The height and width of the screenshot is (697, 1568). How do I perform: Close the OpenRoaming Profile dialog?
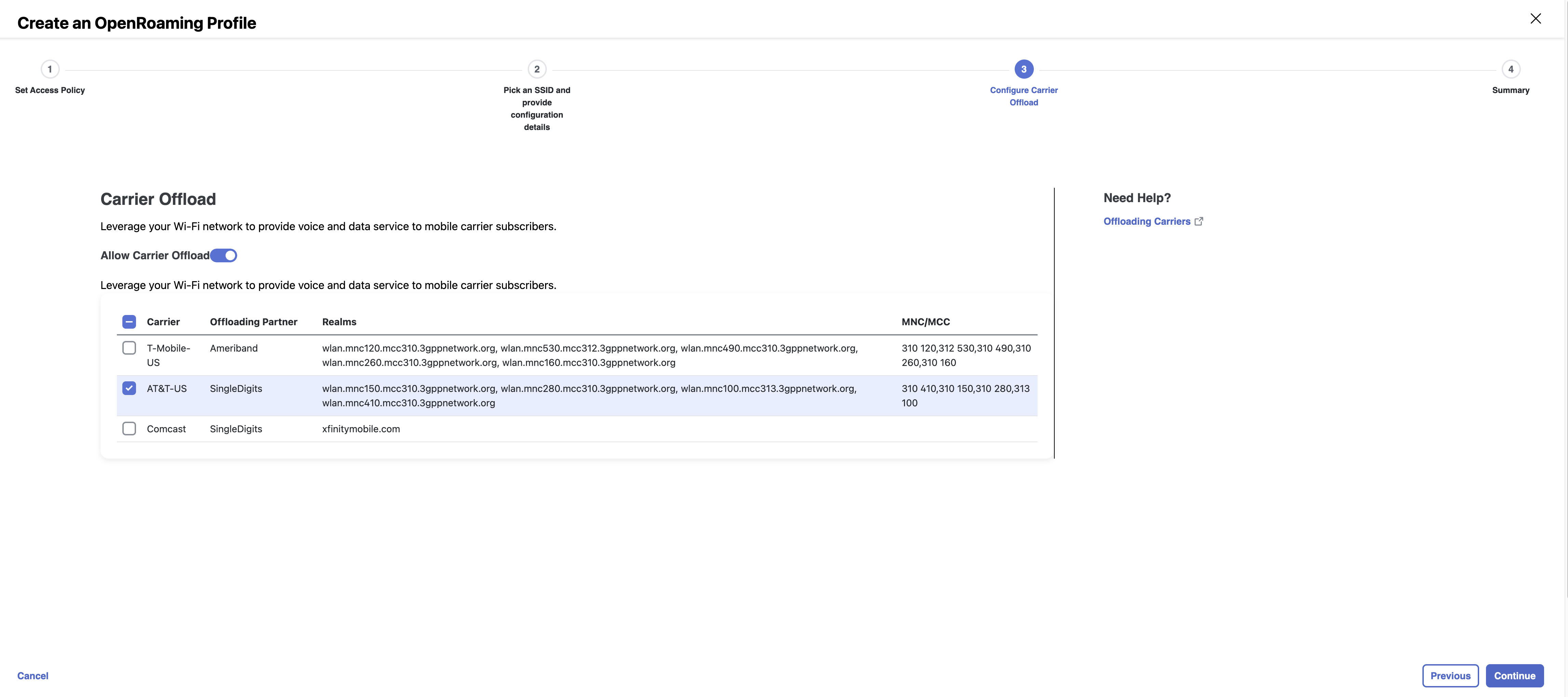1535,19
